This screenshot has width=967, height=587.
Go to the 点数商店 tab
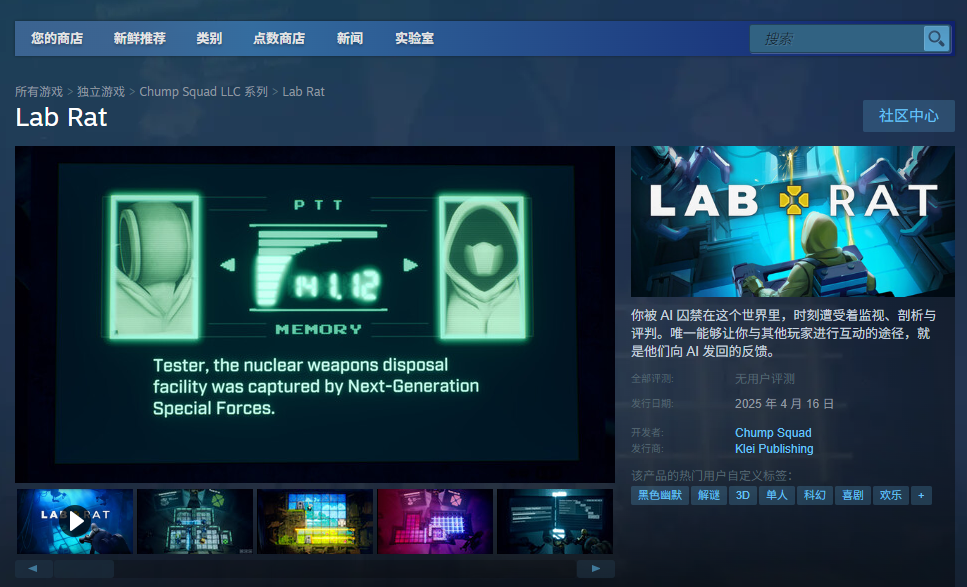pos(279,39)
